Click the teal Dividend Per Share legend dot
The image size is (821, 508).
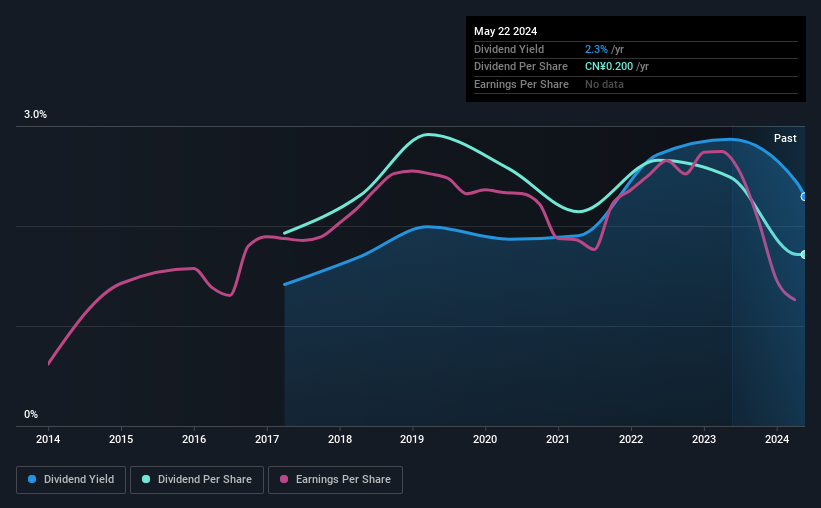coord(146,479)
